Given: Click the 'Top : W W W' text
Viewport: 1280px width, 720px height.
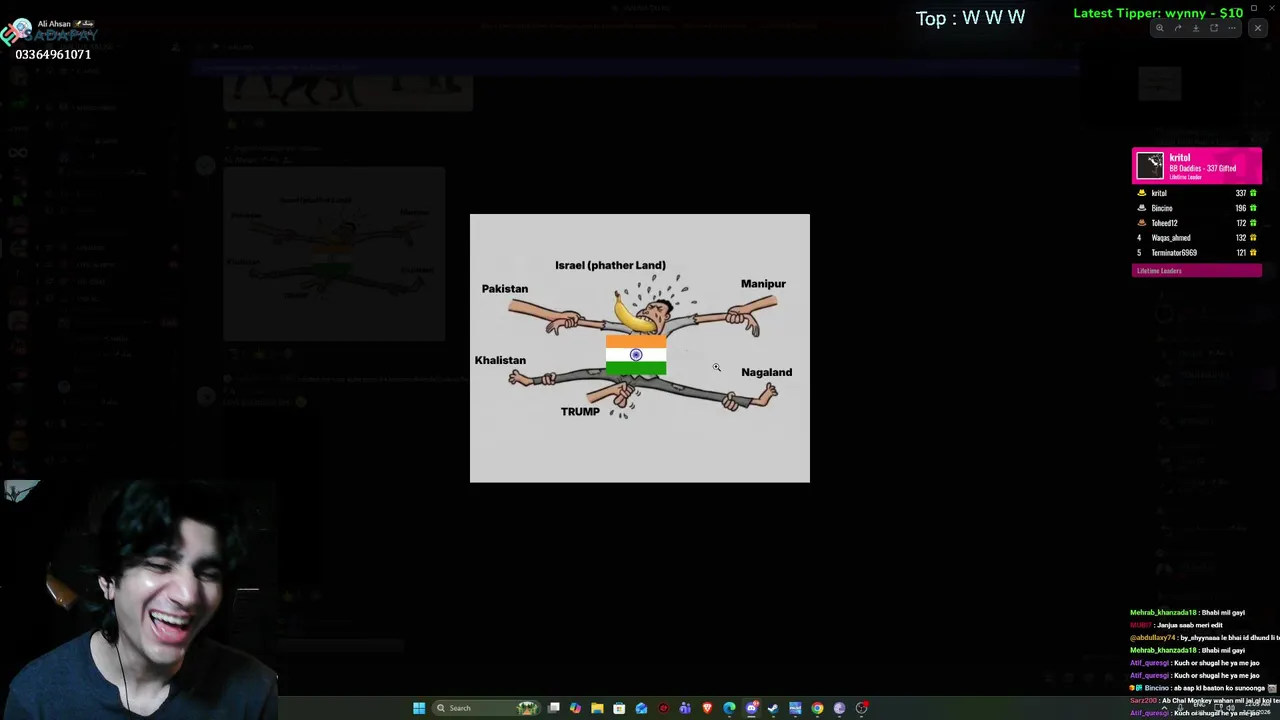Looking at the screenshot, I should pos(970,18).
